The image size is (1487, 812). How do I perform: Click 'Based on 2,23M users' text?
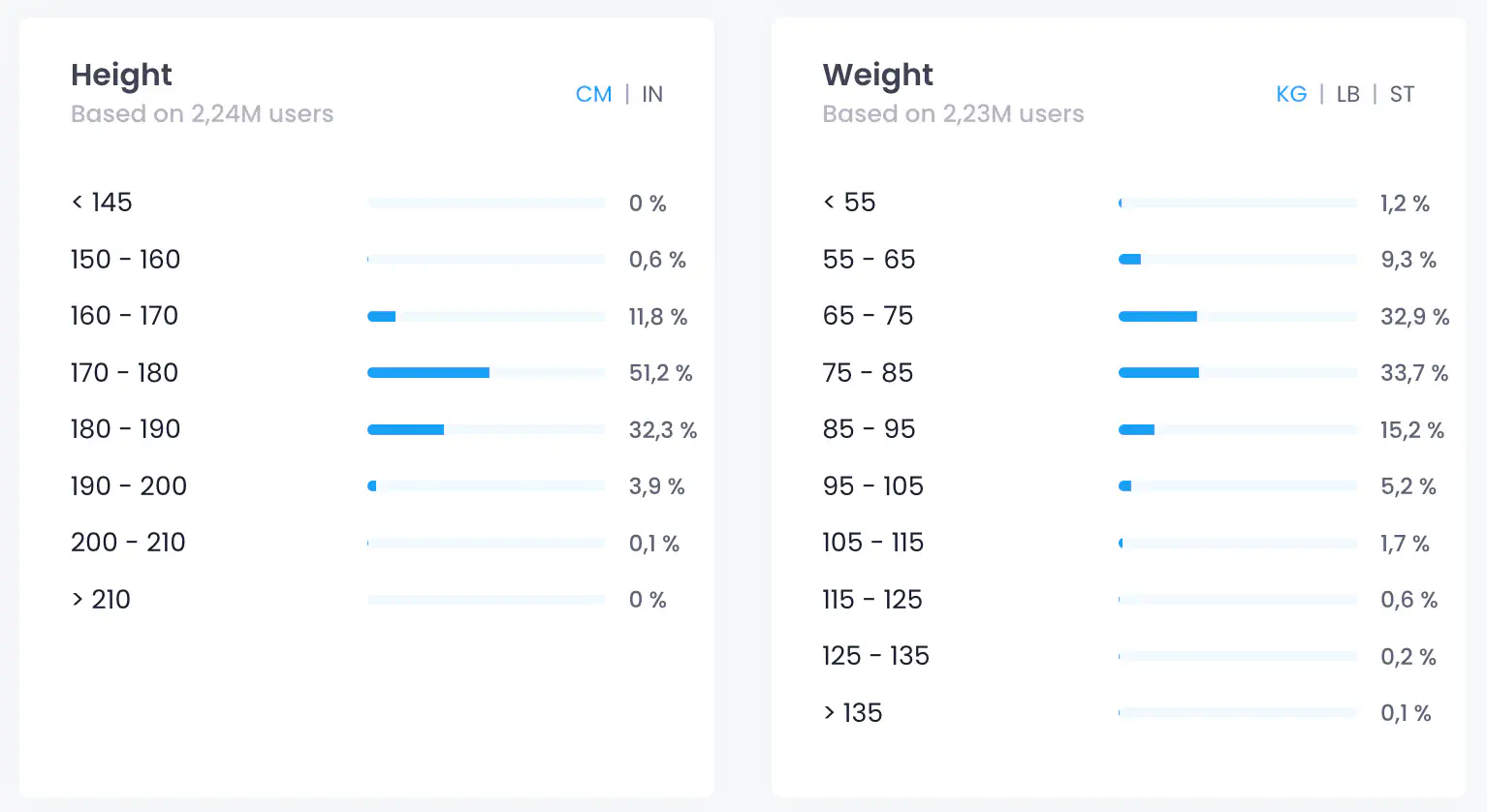(953, 114)
